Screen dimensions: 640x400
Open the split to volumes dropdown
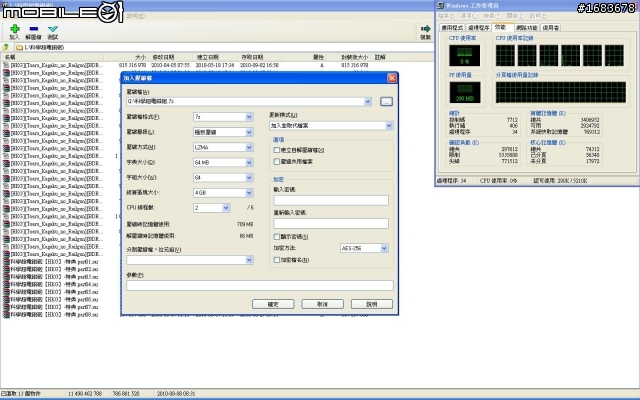pos(249,260)
